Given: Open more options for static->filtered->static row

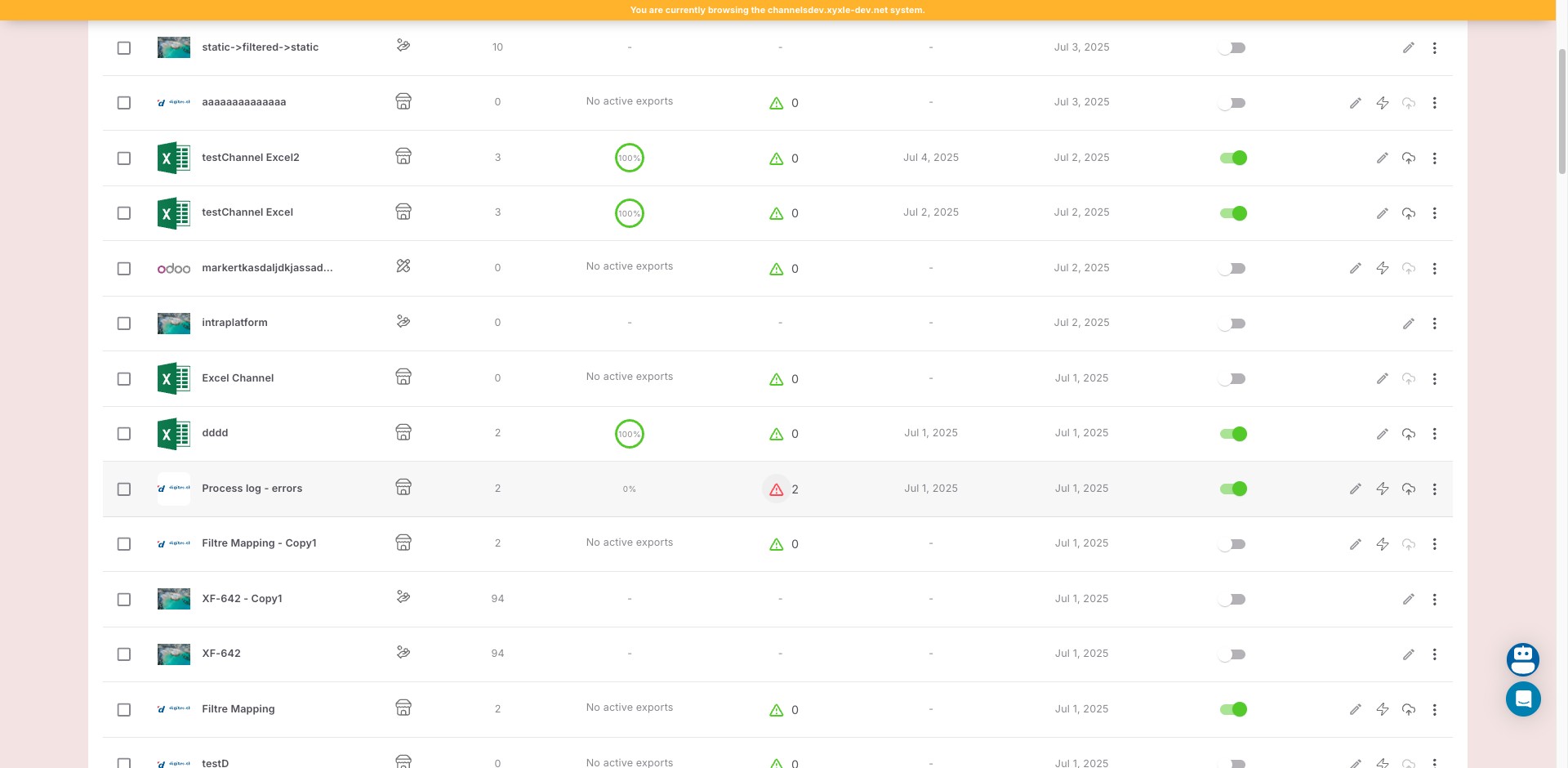Looking at the screenshot, I should point(1434,48).
